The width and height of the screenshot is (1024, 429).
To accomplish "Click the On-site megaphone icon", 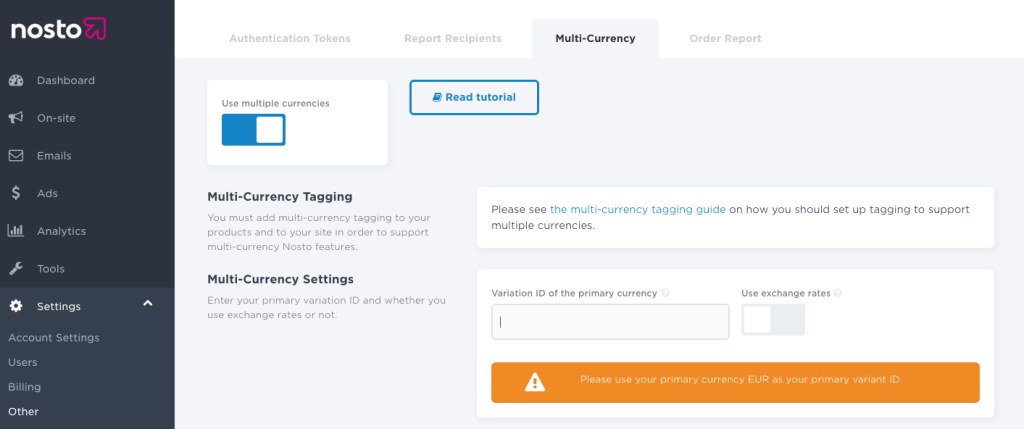I will [16, 118].
